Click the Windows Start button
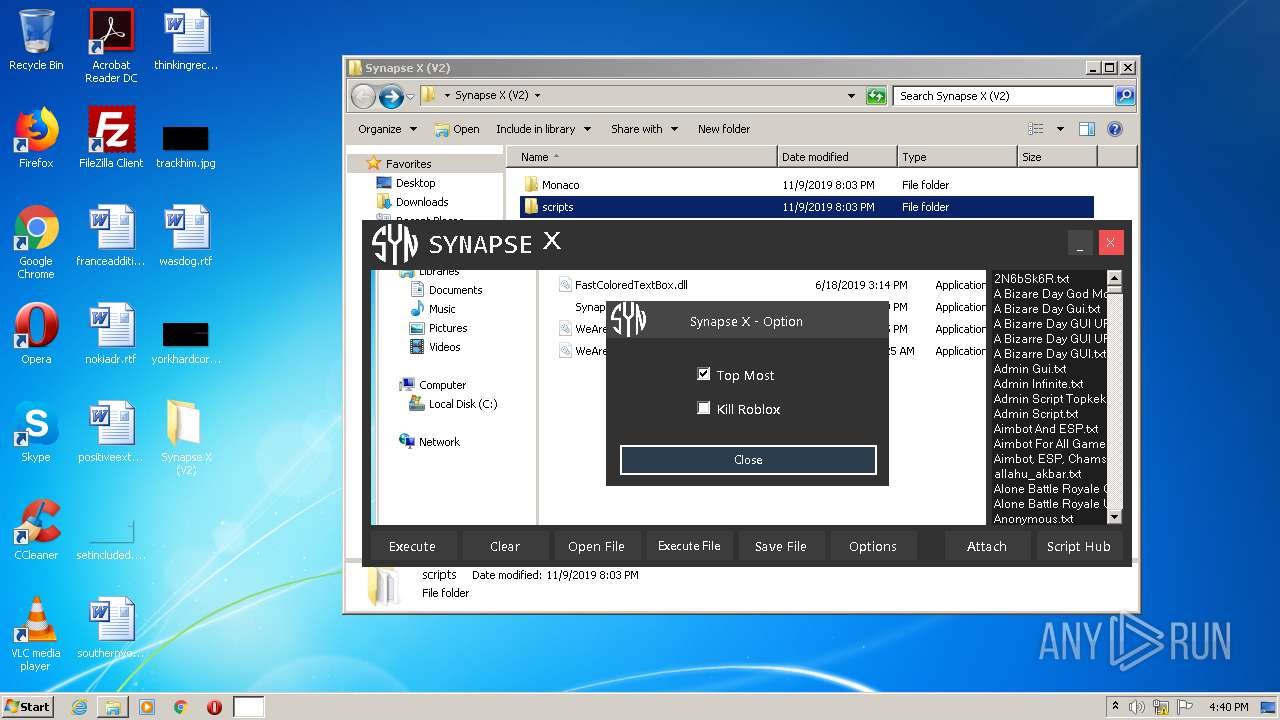 tap(28, 707)
